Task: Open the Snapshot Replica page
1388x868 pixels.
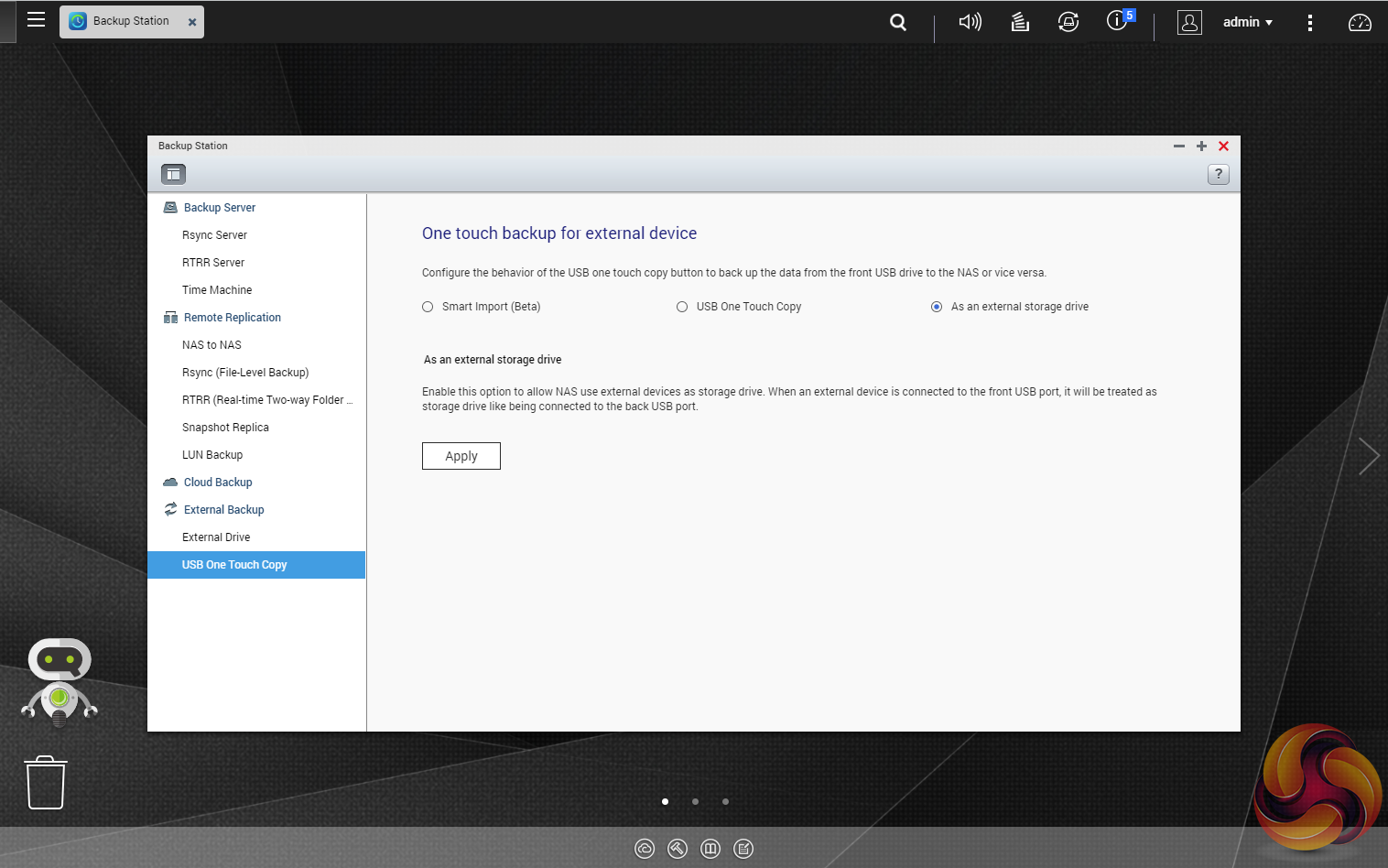Action: tap(225, 428)
